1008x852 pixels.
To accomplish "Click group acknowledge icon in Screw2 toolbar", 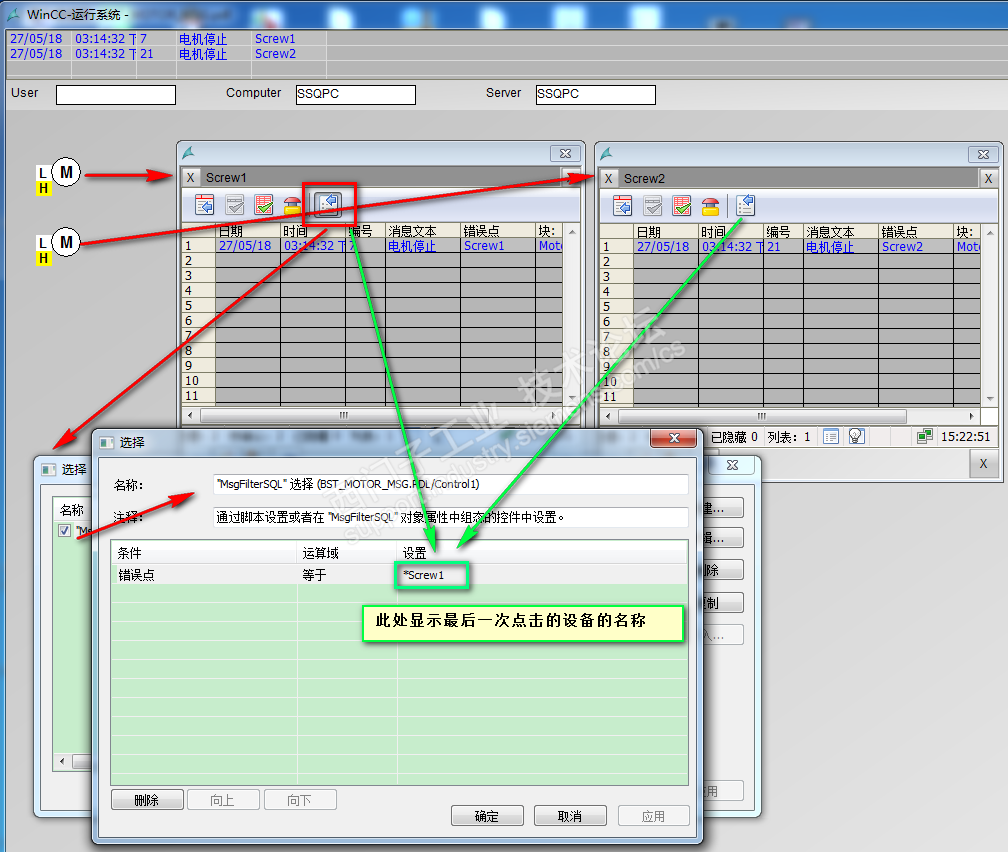I will click(x=681, y=206).
